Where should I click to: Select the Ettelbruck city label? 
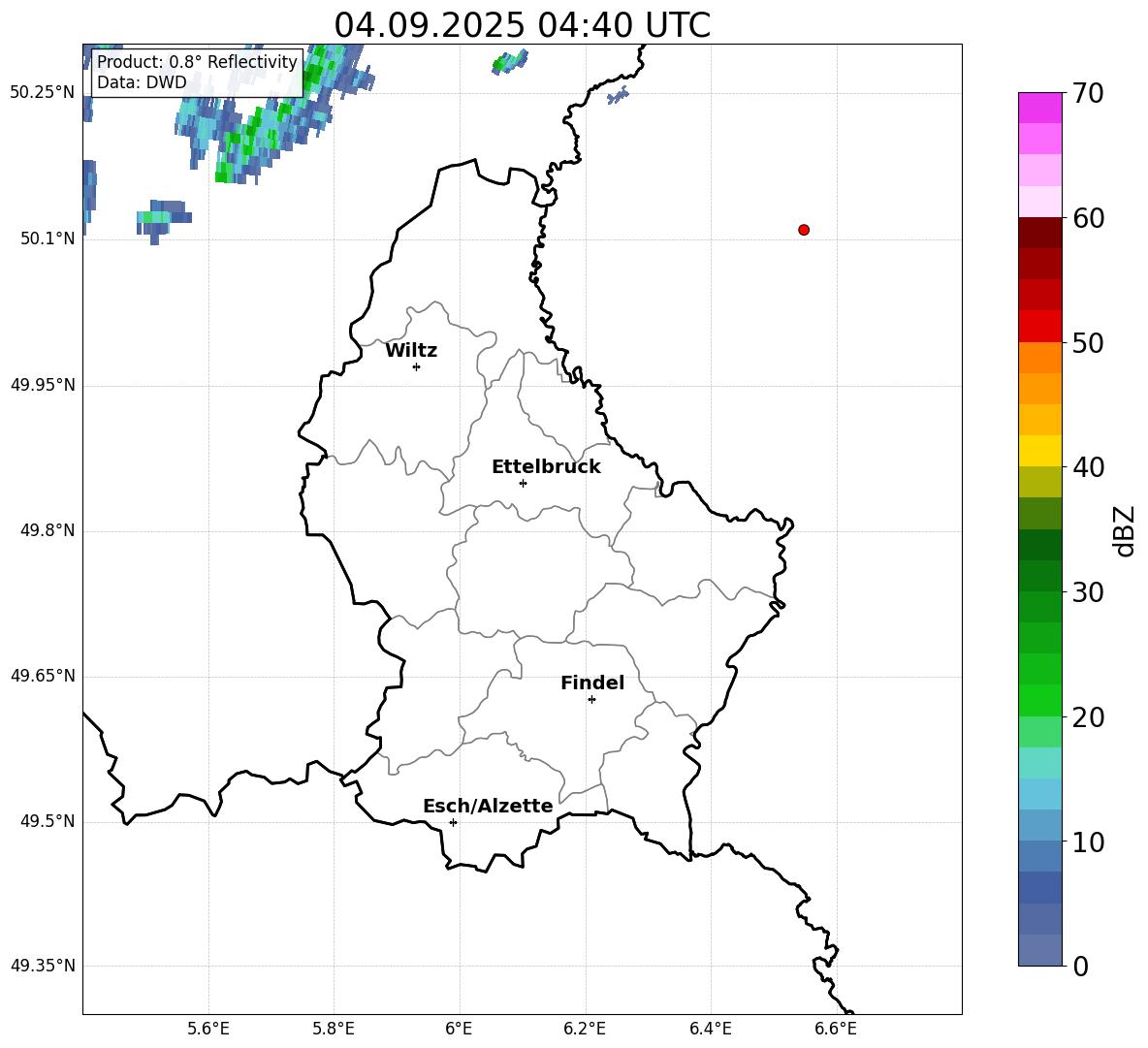coord(546,467)
